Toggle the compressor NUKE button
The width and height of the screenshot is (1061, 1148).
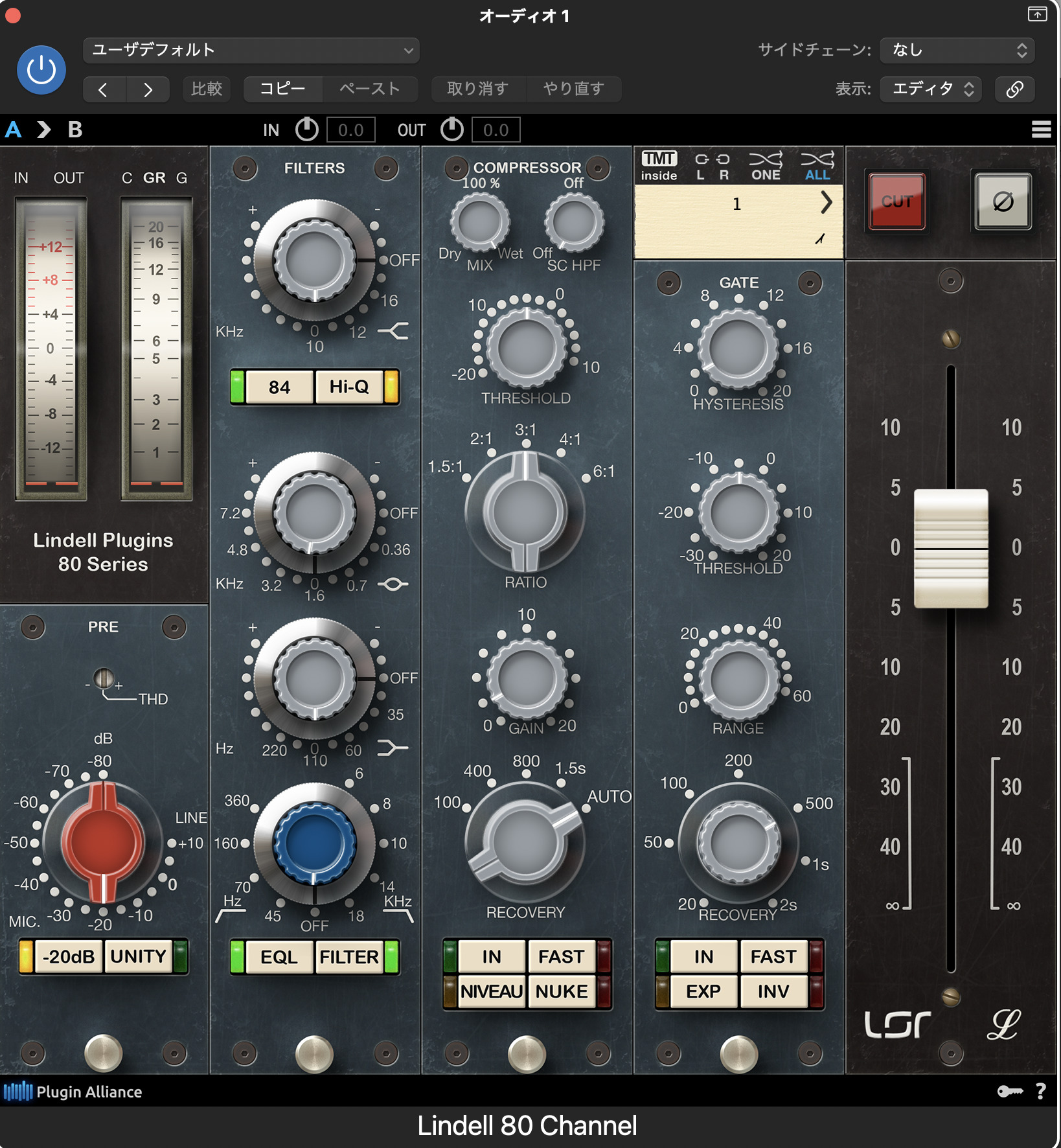pos(562,991)
